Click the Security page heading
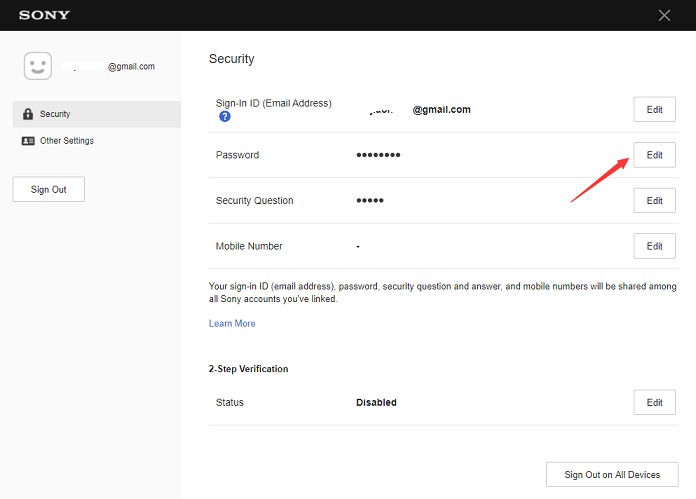This screenshot has height=499, width=696. 232,59
